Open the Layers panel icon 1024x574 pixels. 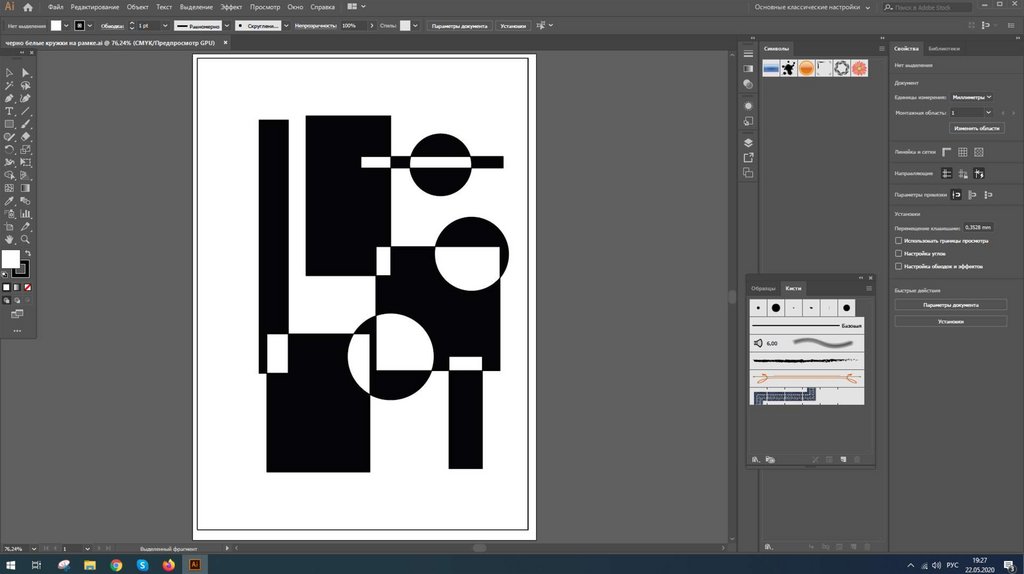tap(748, 143)
